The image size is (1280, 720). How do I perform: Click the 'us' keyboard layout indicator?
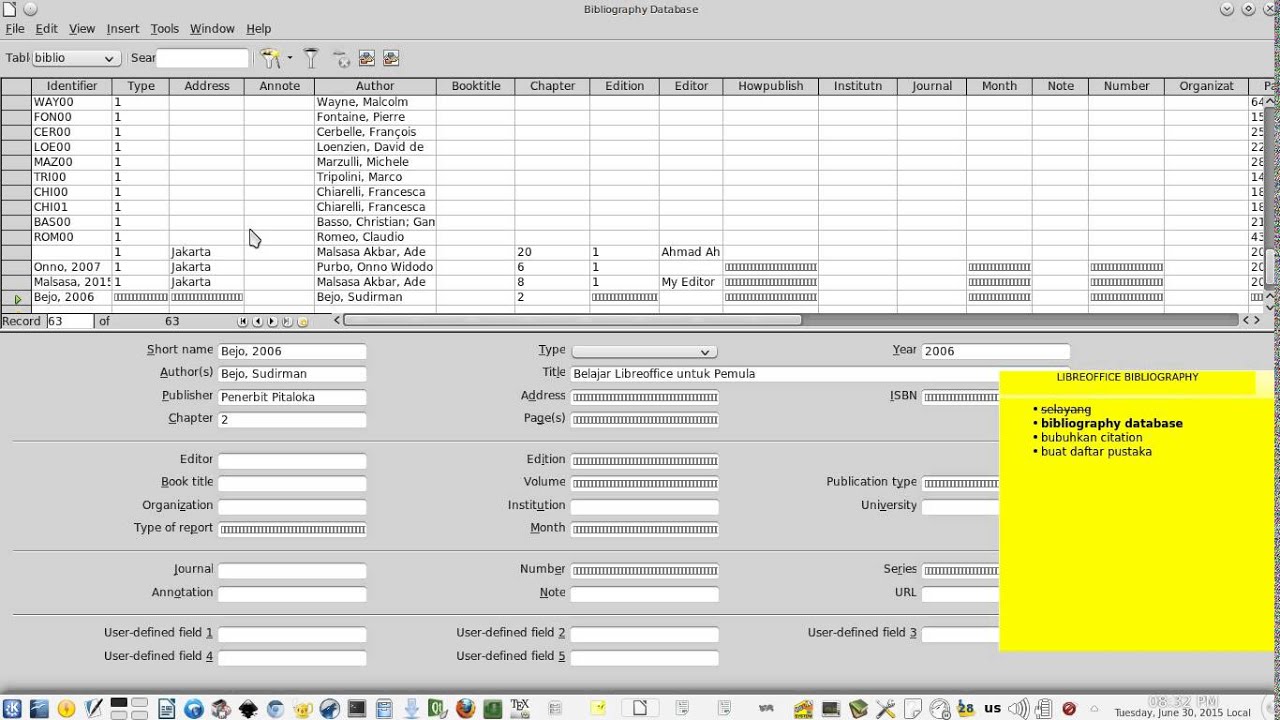[x=992, y=708]
